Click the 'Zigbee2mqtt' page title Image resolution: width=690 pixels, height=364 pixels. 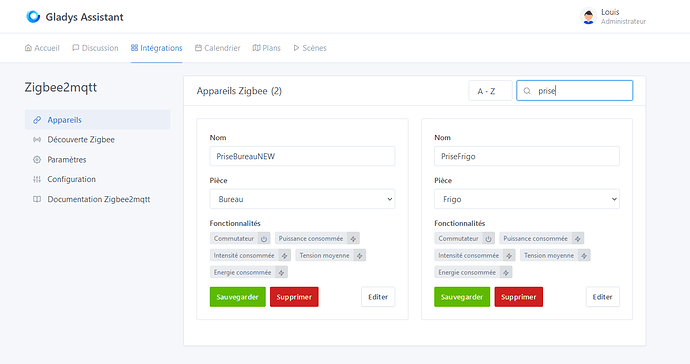(61, 88)
